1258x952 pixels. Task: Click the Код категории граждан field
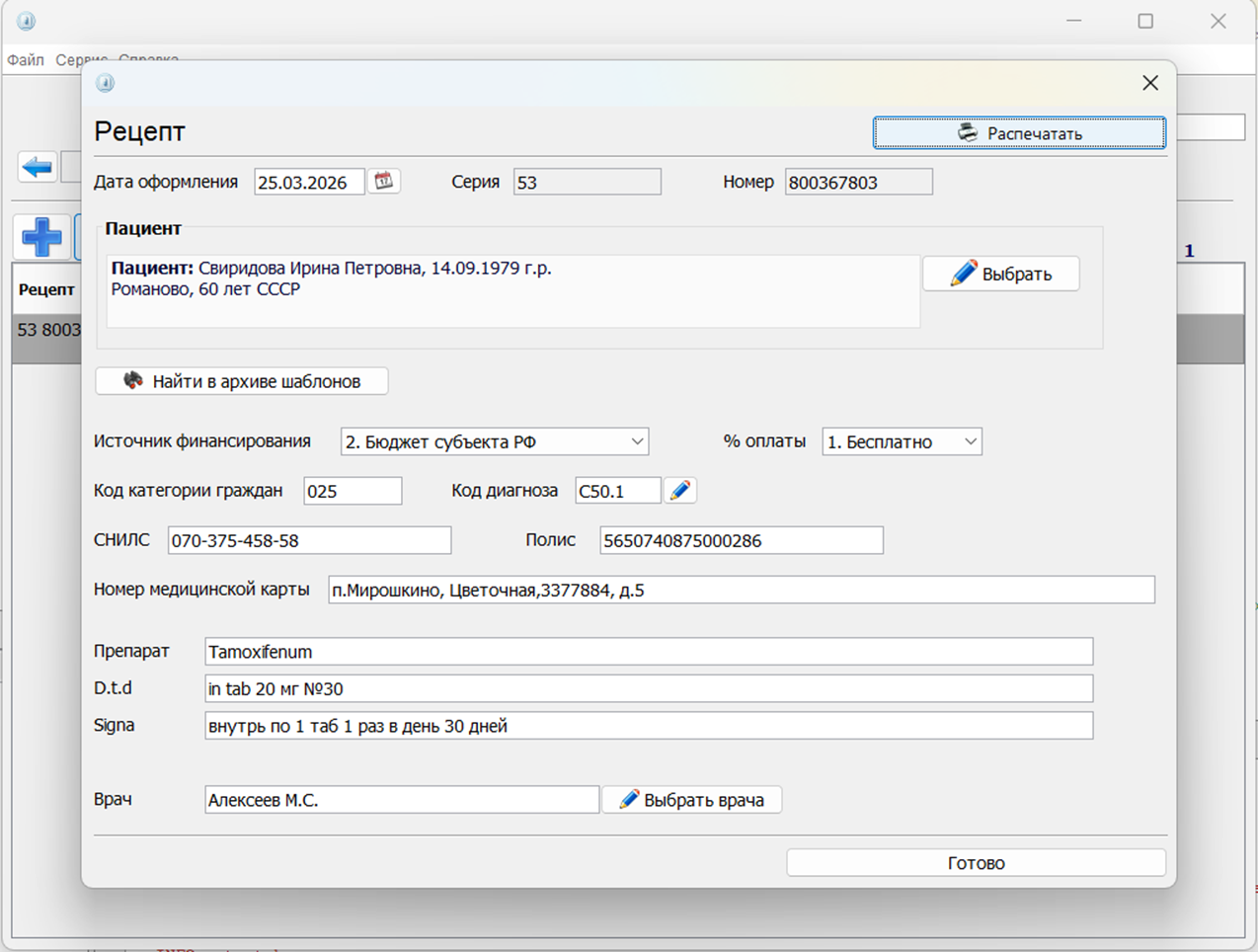click(353, 491)
